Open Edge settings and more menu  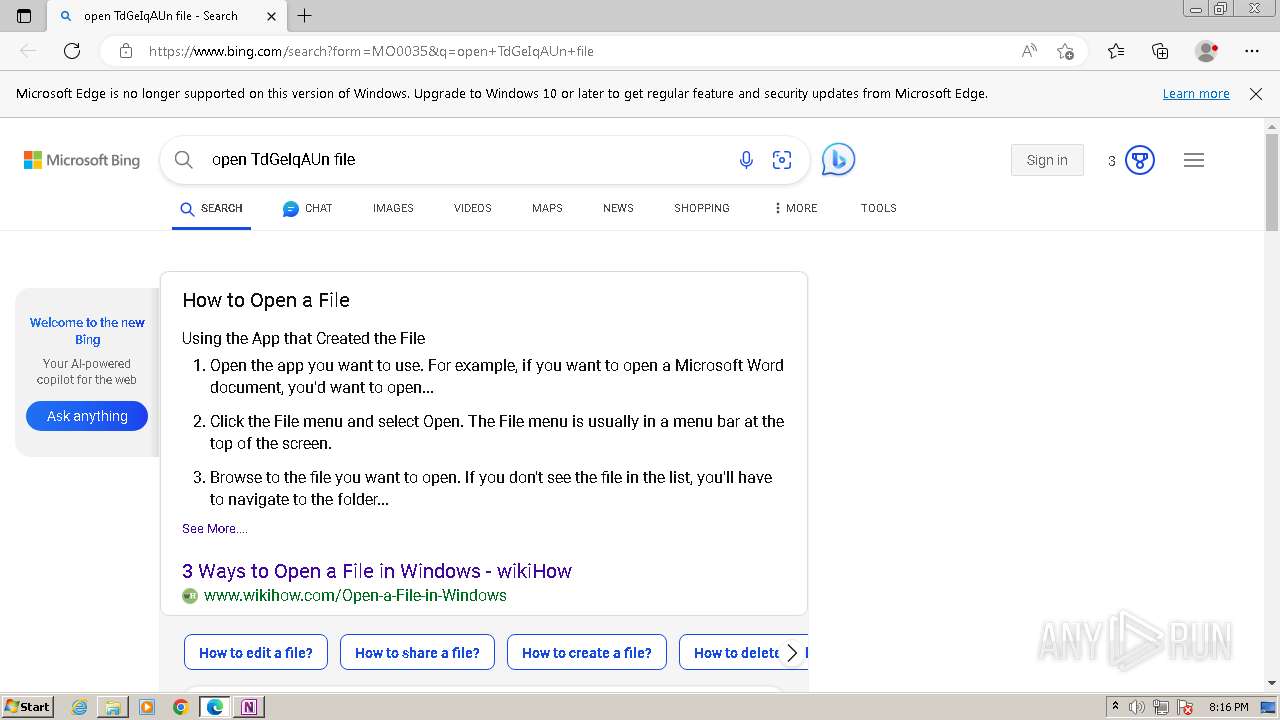click(1252, 51)
